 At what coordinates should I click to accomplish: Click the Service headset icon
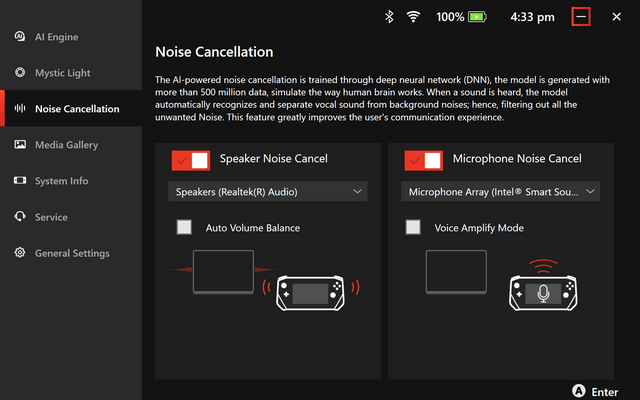20,216
